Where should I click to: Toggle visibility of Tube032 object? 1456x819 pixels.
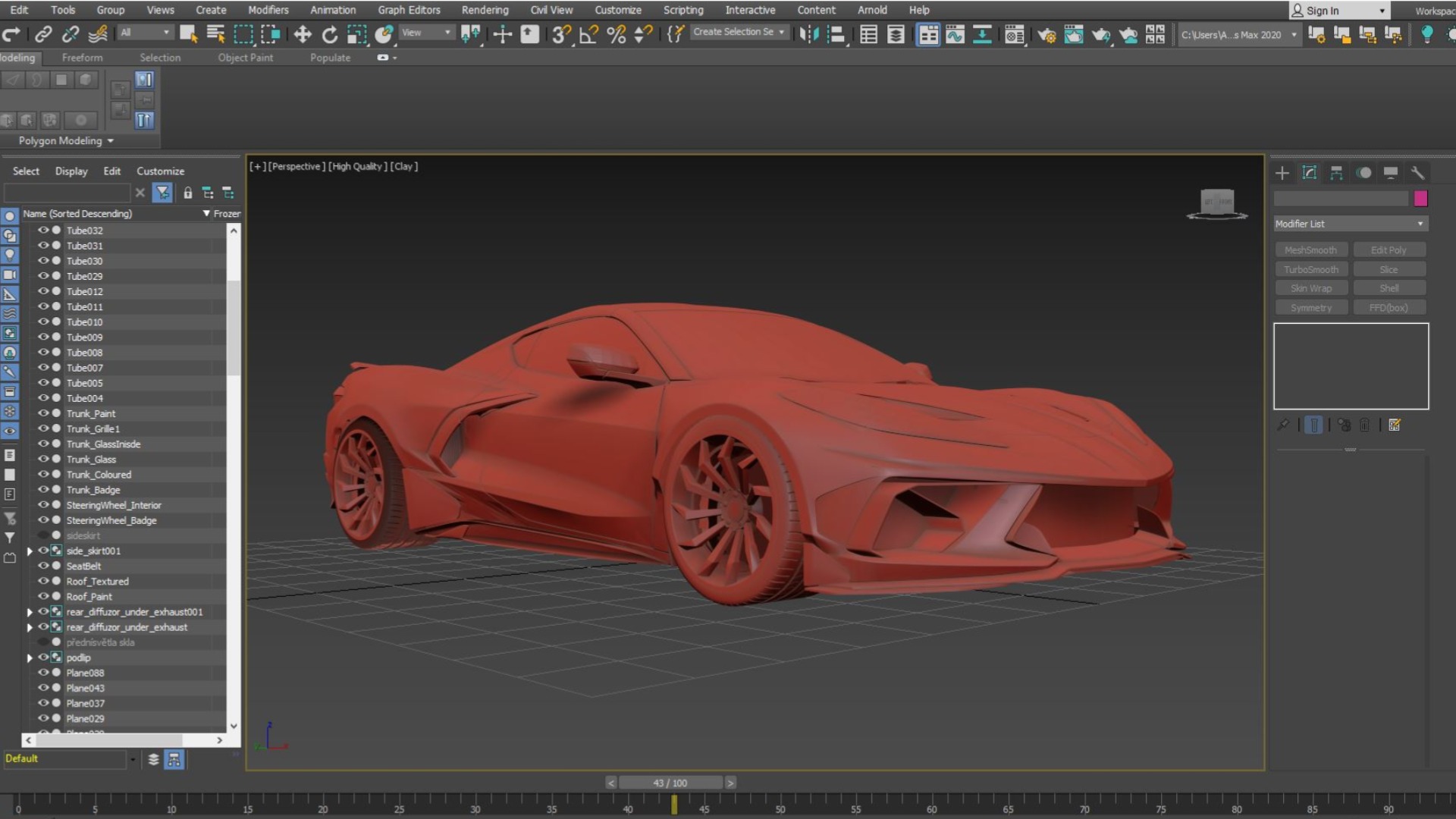click(x=43, y=231)
